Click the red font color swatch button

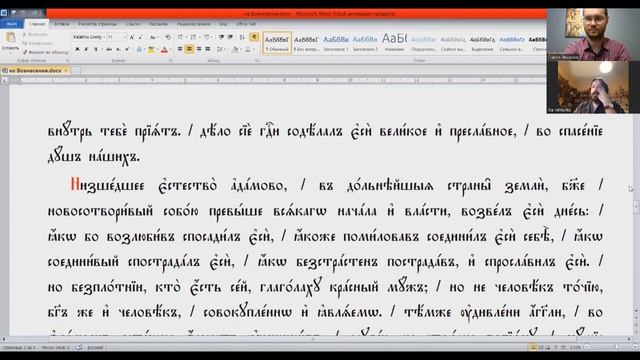(164, 49)
